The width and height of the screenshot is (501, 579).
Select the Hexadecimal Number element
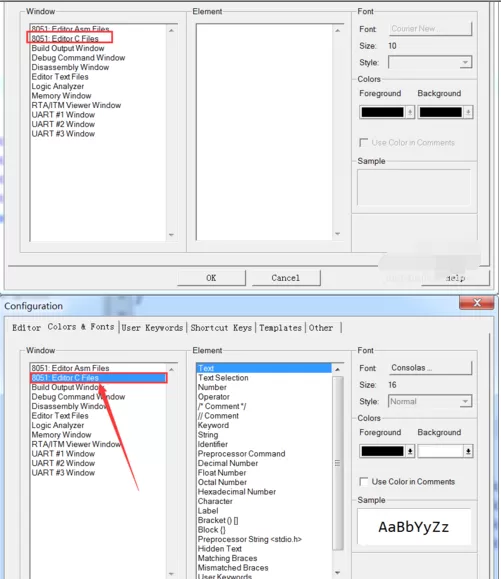(237, 492)
